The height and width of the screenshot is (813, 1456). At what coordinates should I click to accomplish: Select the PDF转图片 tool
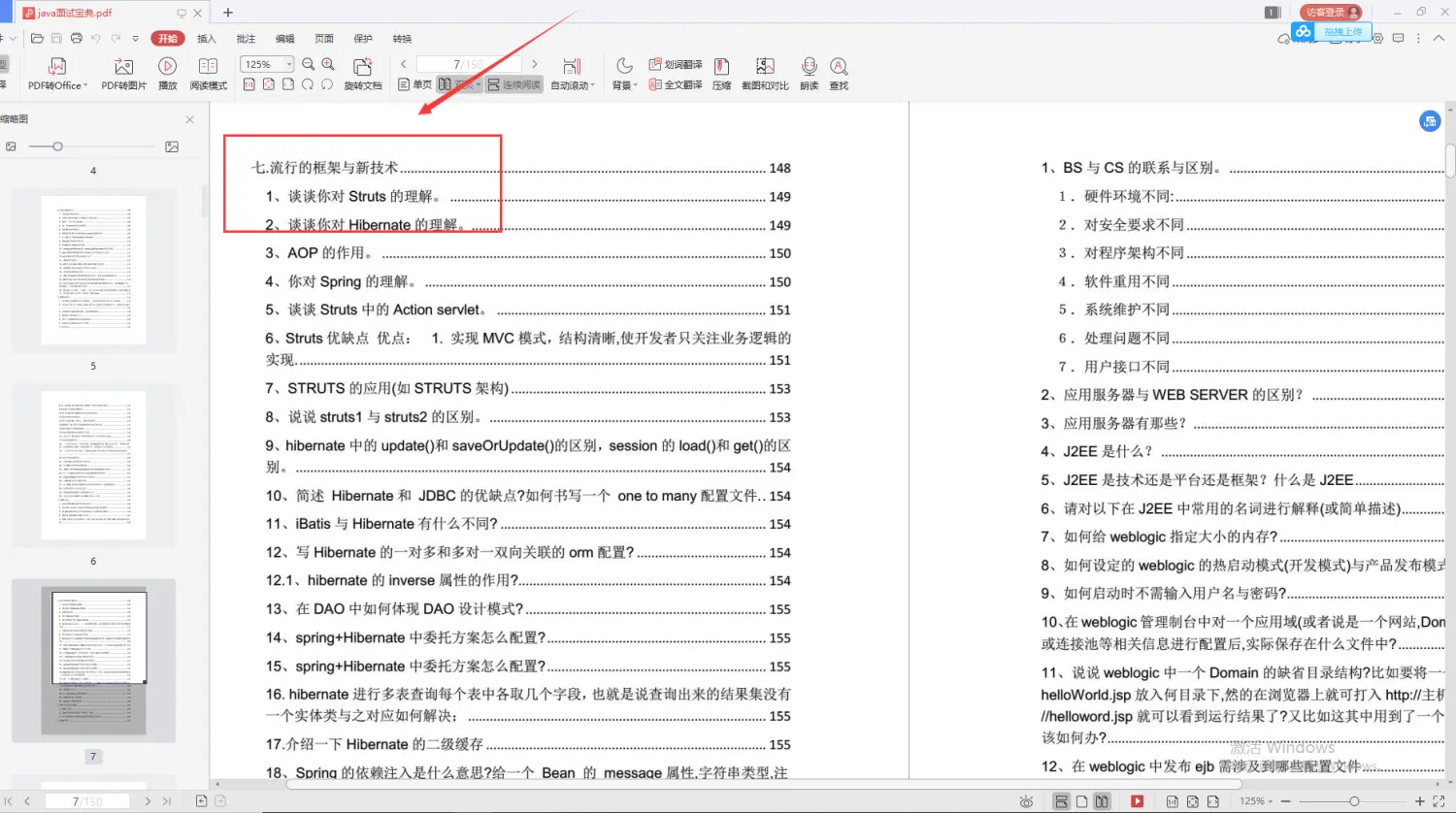point(122,73)
